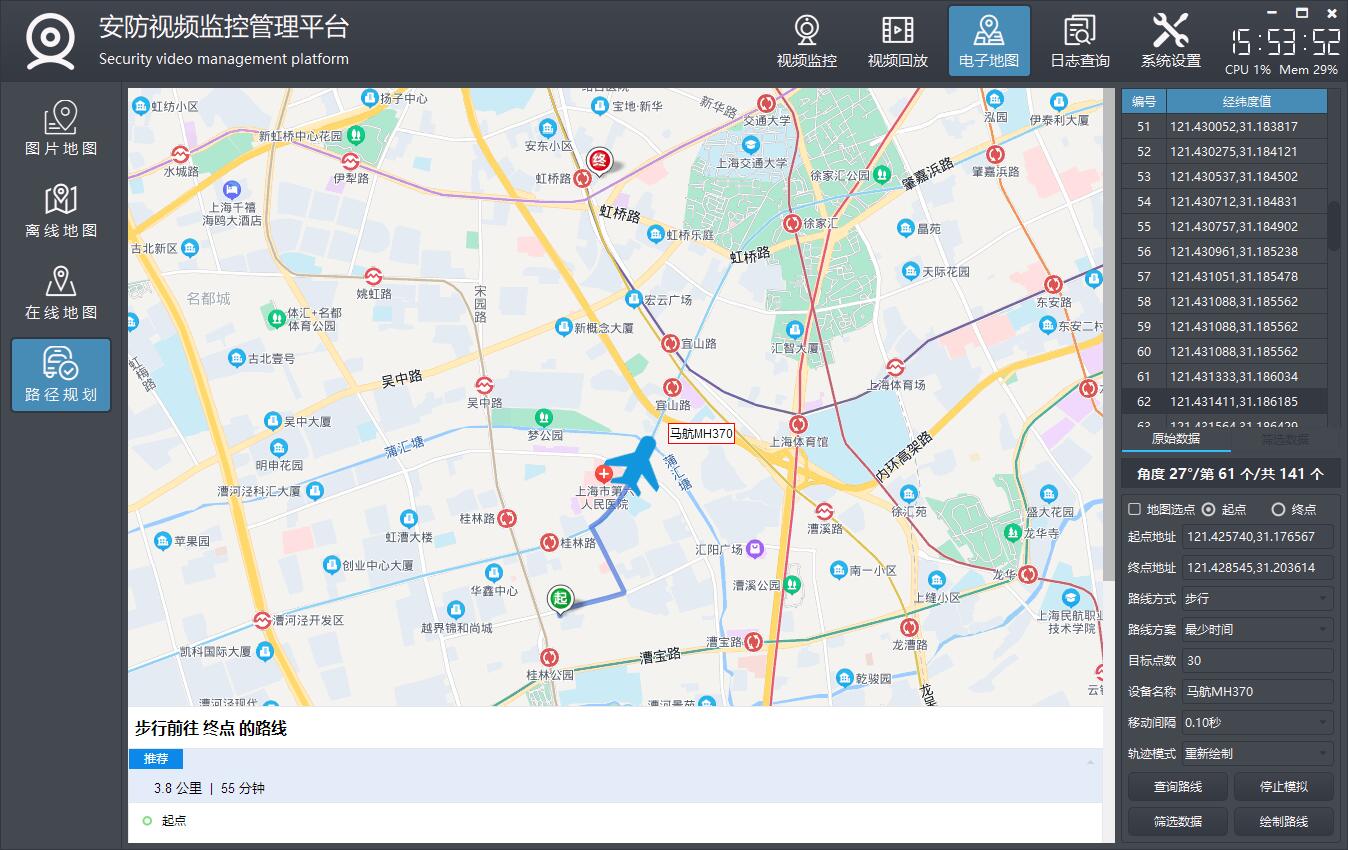Click the coordinate table's vertical scrollbar
This screenshot has height=850, width=1348.
[x=1333, y=225]
